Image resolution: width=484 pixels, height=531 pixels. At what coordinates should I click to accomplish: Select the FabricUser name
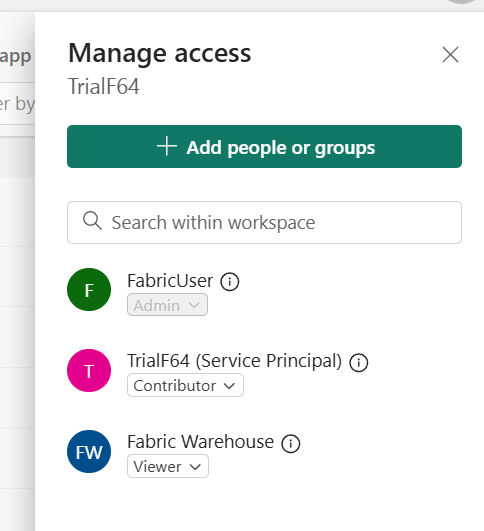pos(170,281)
